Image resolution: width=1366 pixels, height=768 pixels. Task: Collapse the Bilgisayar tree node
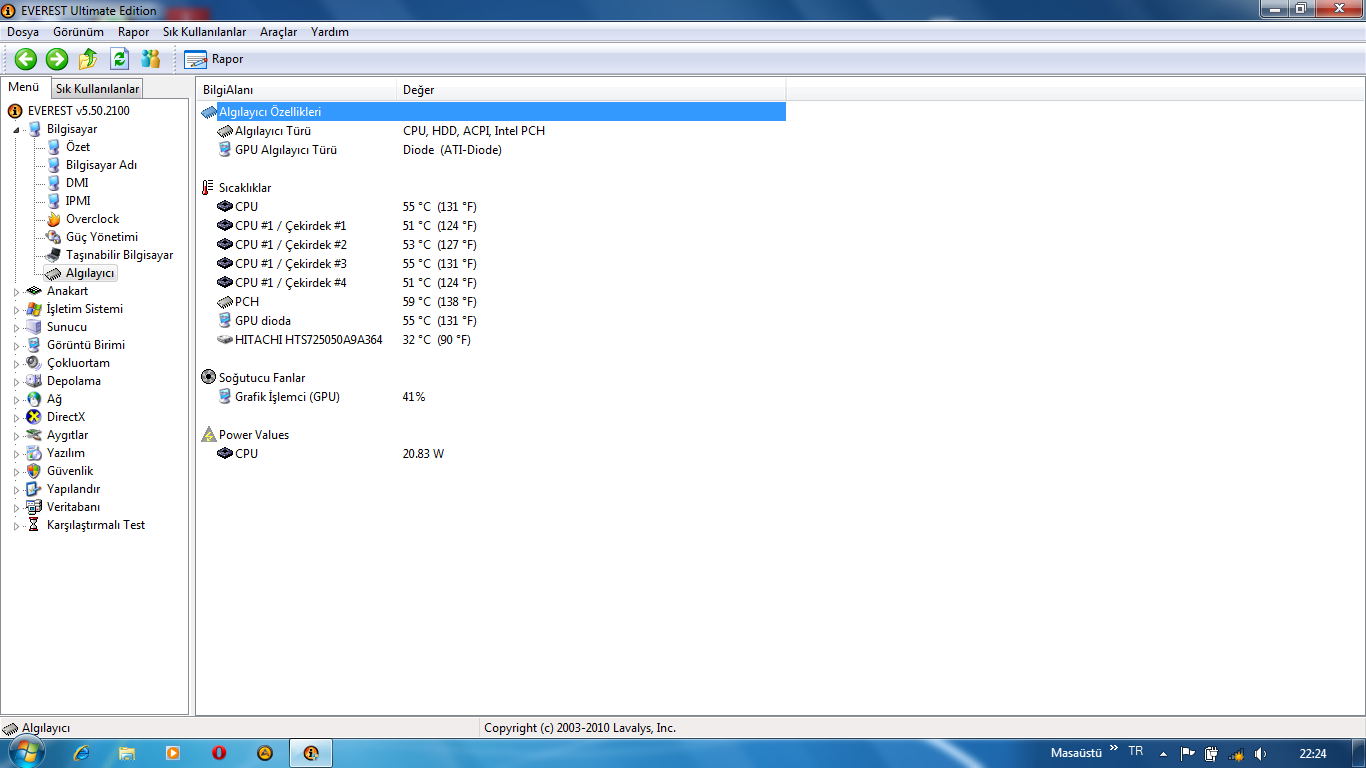(16, 130)
